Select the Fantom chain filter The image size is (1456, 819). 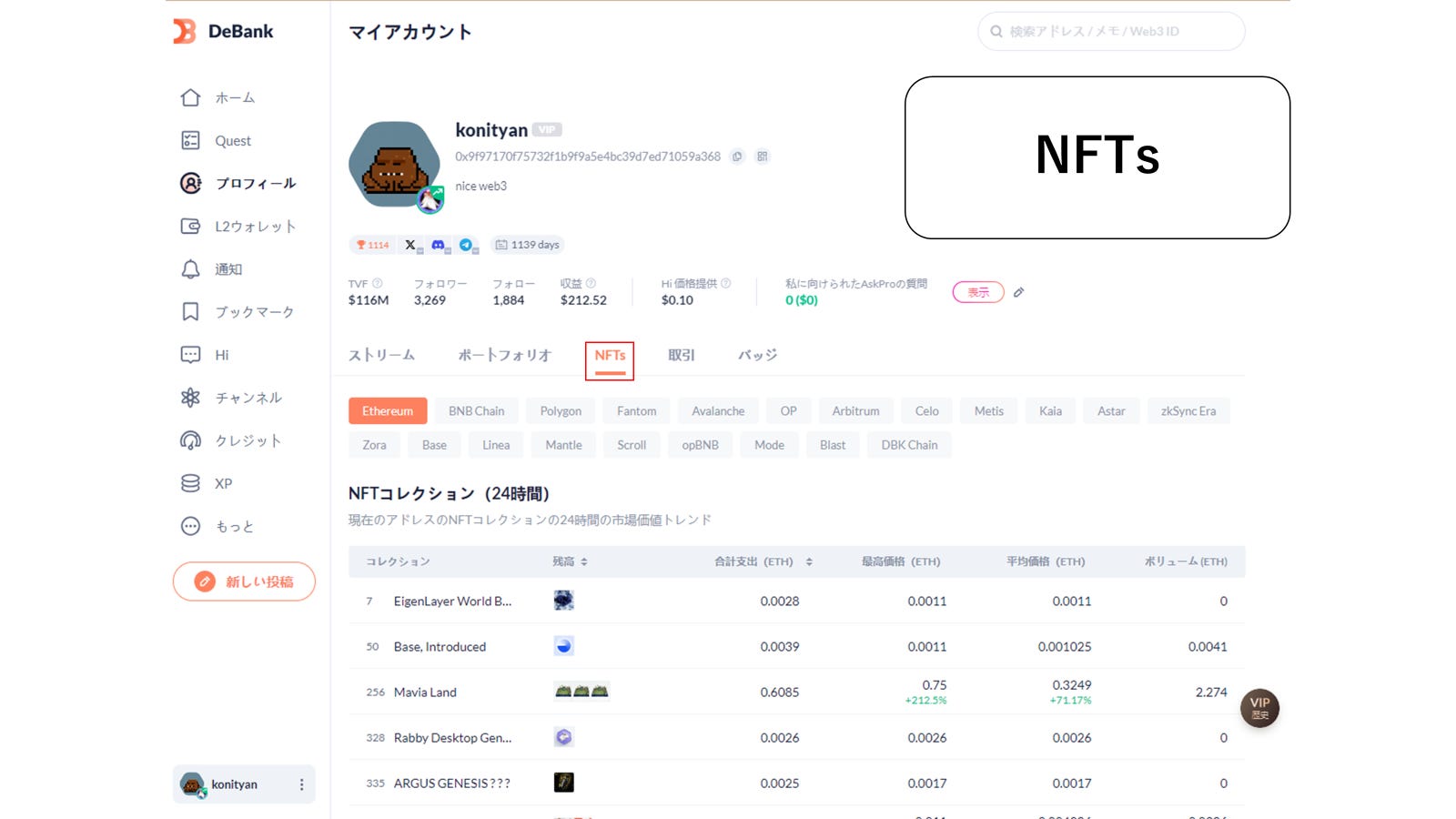(636, 411)
